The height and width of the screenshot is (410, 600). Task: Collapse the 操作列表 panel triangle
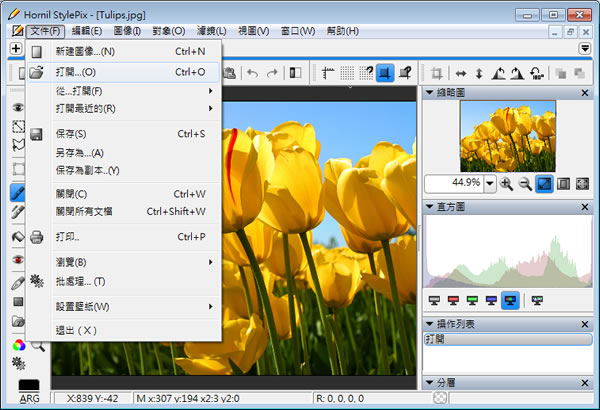tap(429, 324)
